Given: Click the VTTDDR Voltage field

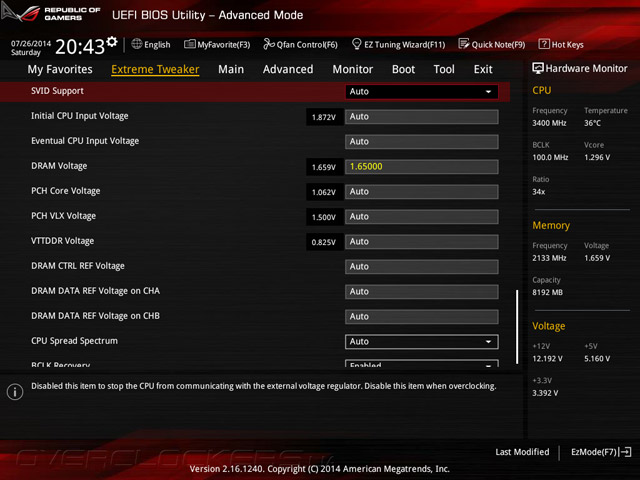Looking at the screenshot, I should click(422, 242).
